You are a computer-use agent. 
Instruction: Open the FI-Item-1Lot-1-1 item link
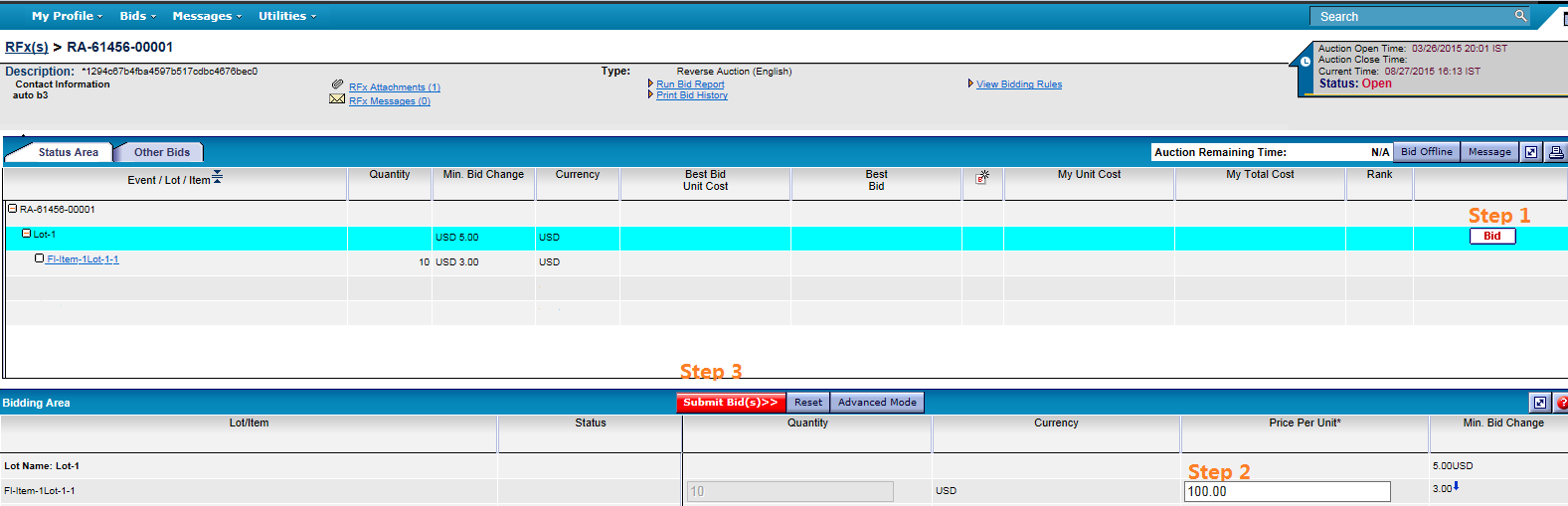(83, 259)
